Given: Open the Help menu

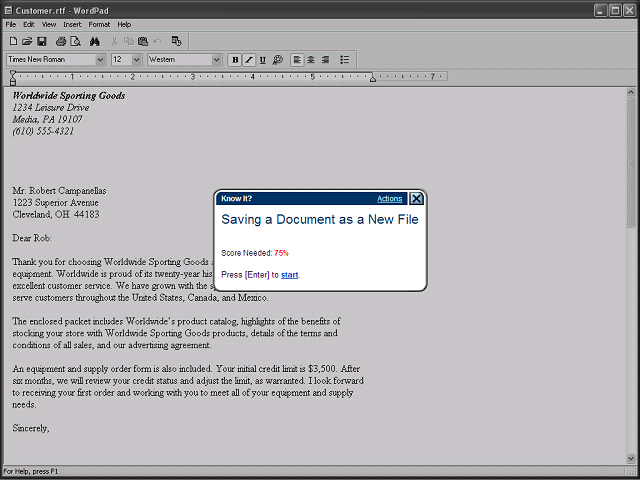Looking at the screenshot, I should click(x=124, y=24).
